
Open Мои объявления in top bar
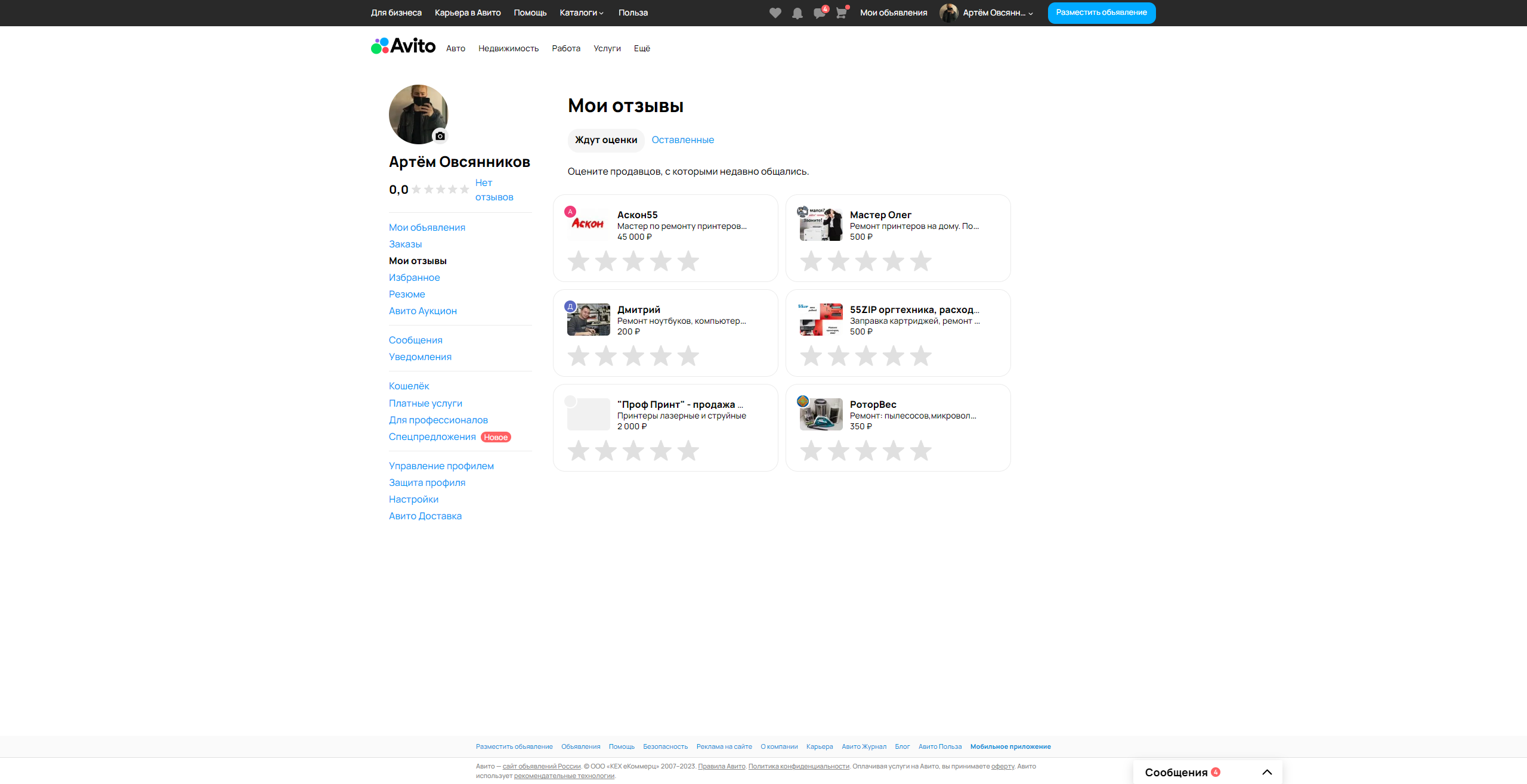coord(894,13)
